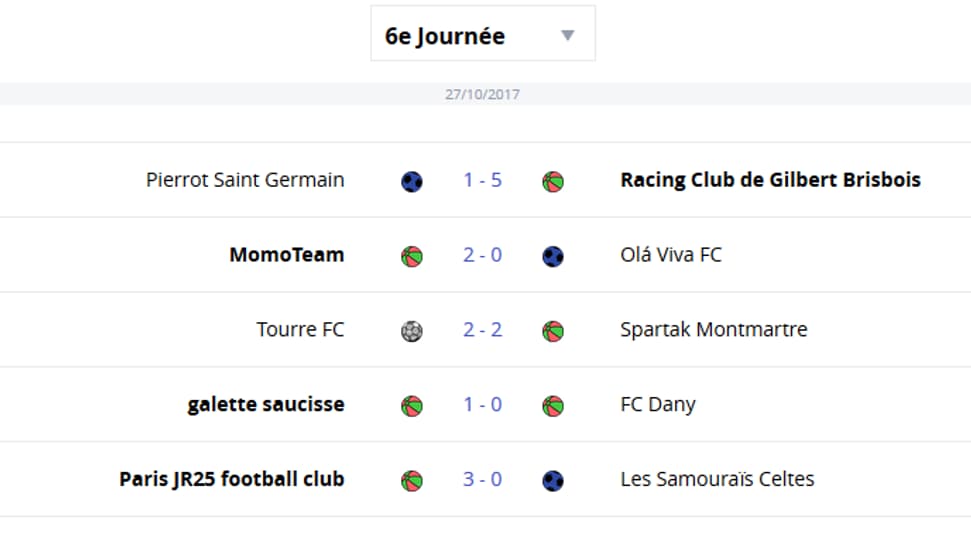Open the 2 - 2 match score
The image size is (971, 546).
click(x=482, y=330)
